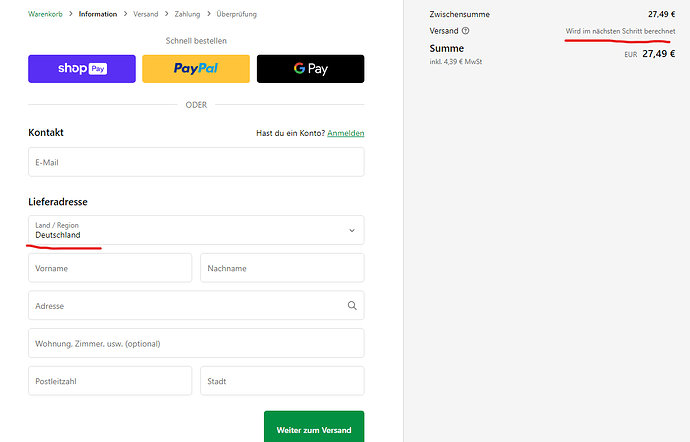Click the 'Schnell bestellen' heading text

point(196,41)
